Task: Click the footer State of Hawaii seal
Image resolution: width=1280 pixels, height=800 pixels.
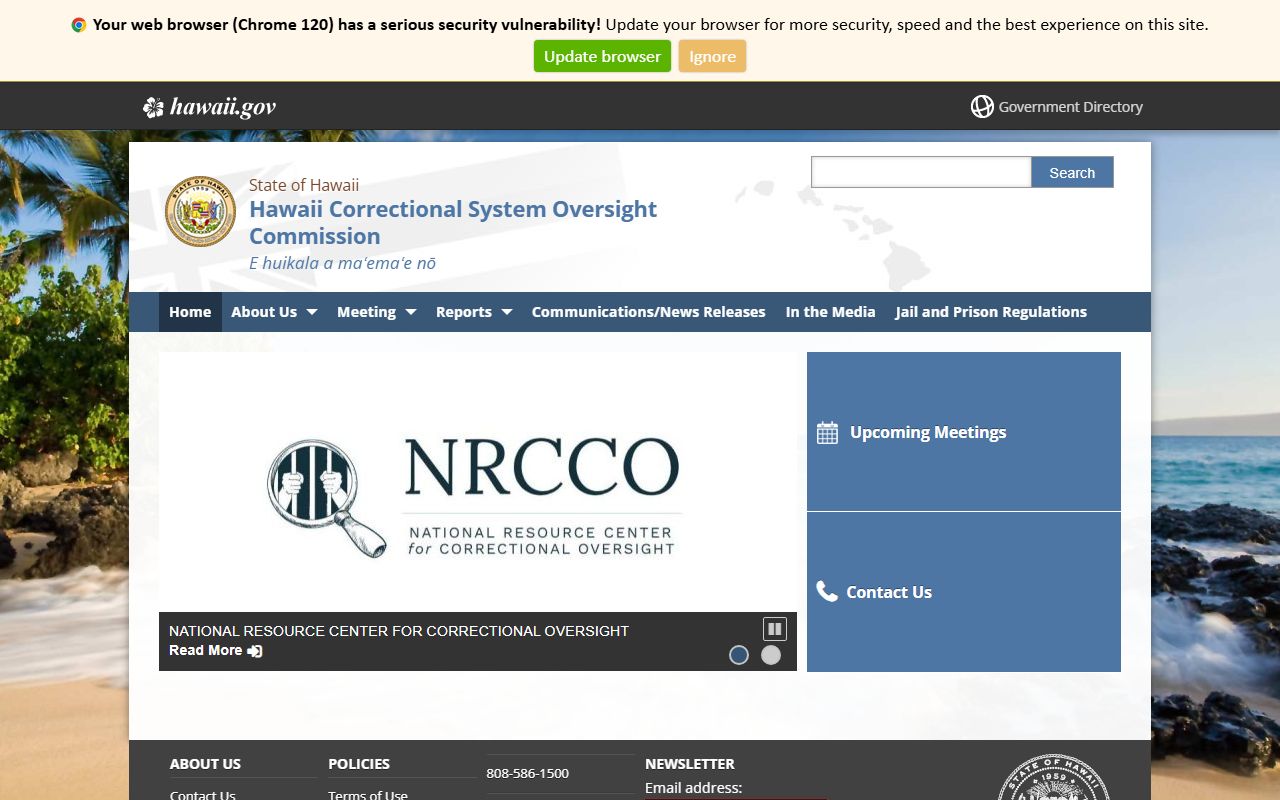Action: click(x=1054, y=778)
